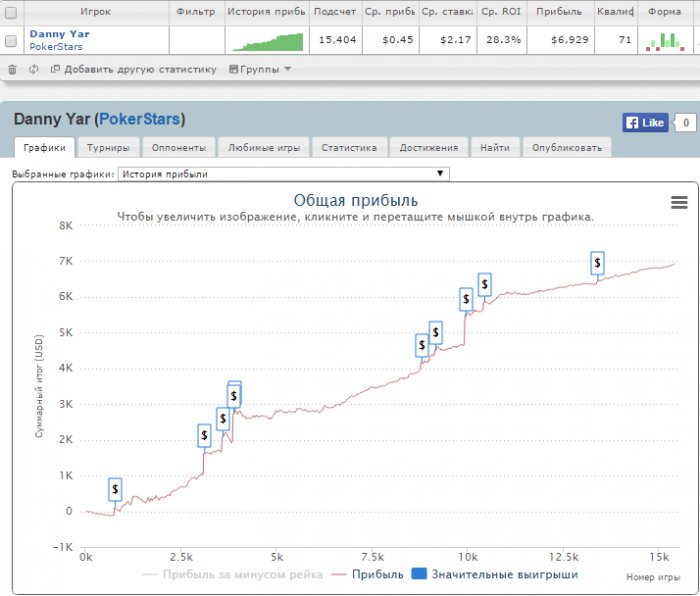This screenshot has width=700, height=596.
Task: Open the profit history sparkline chart
Action: tap(267, 41)
